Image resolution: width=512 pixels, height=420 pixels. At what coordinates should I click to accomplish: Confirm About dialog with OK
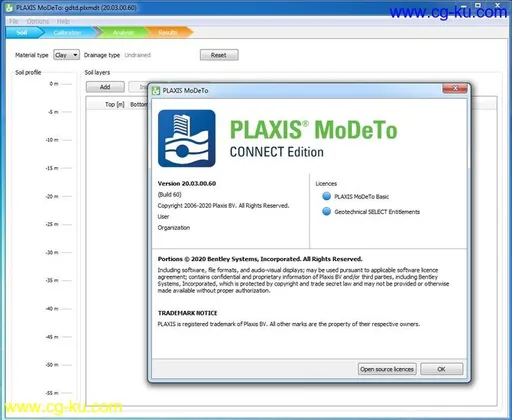tap(441, 369)
